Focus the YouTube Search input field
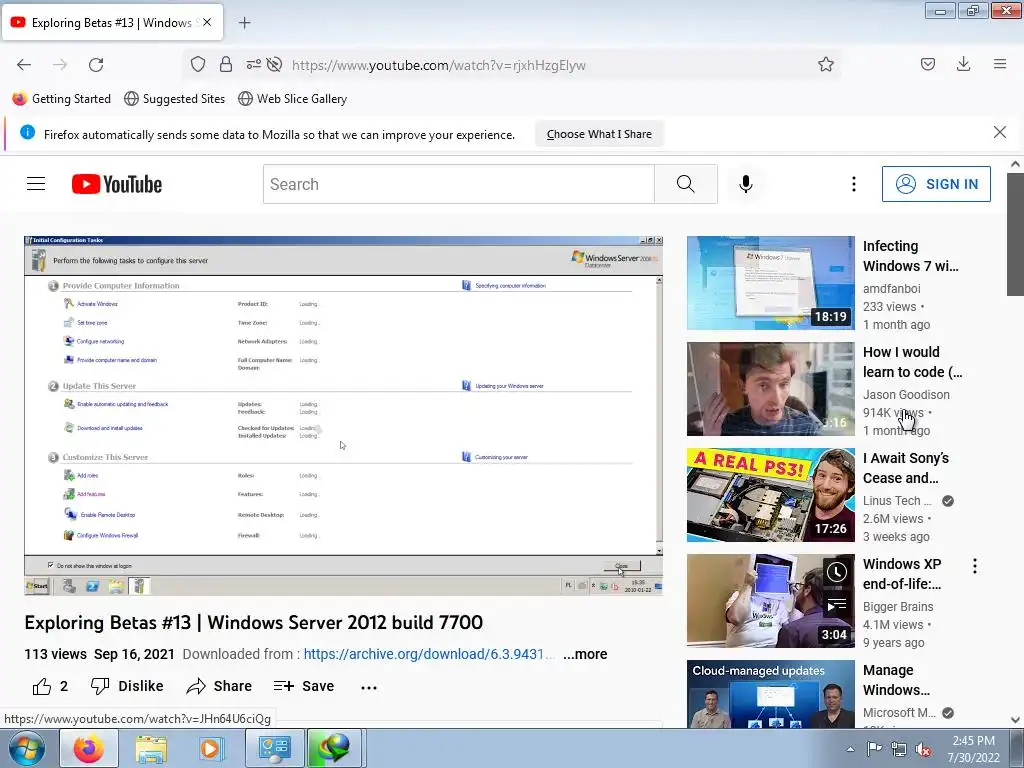The image size is (1024, 768). tap(458, 184)
